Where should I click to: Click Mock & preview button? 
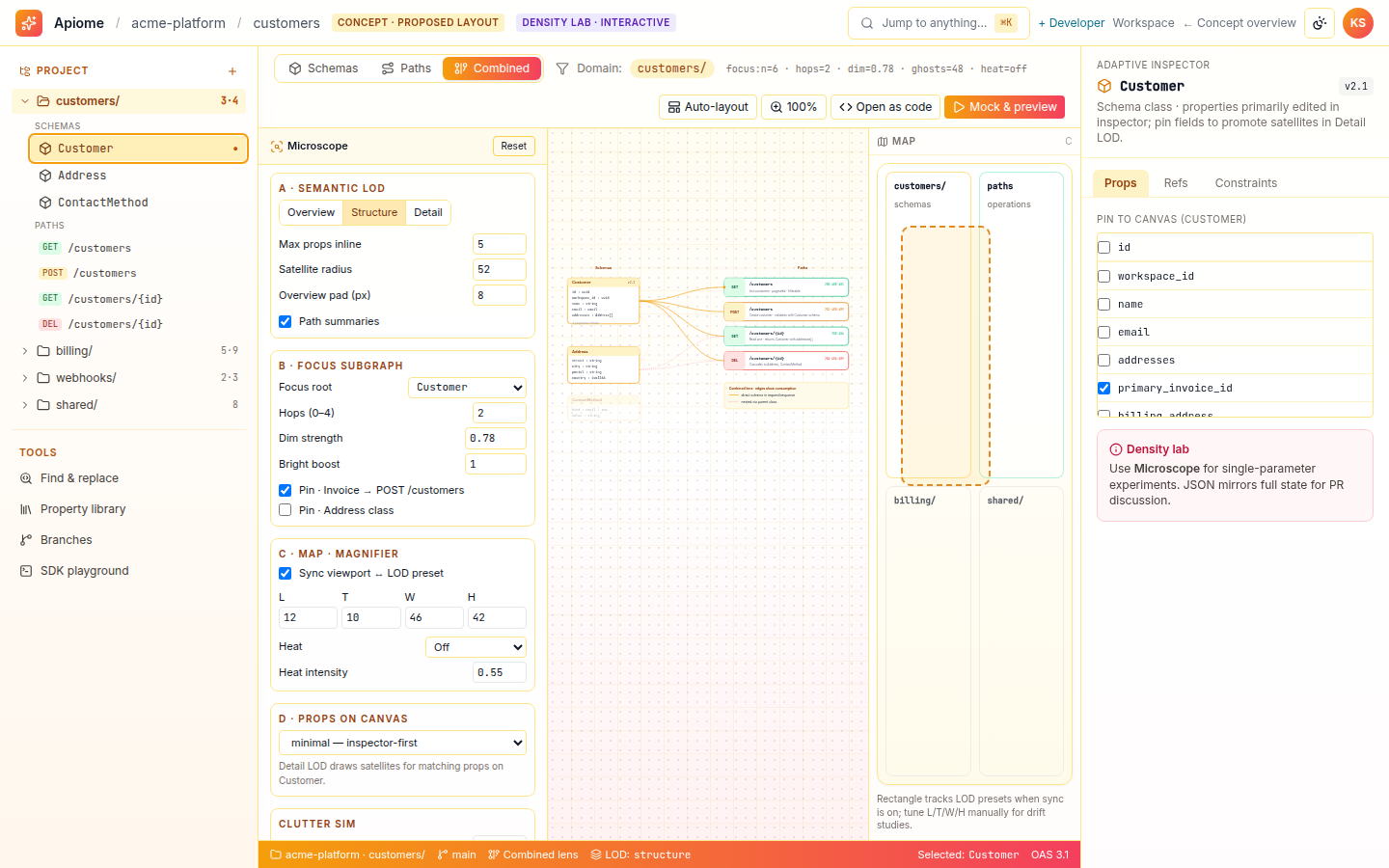coord(1004,107)
